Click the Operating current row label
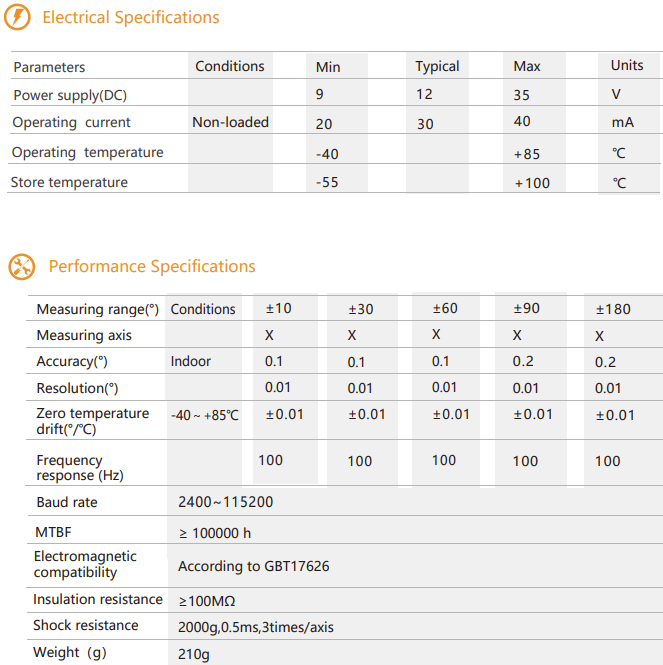663x665 pixels. (x=71, y=122)
